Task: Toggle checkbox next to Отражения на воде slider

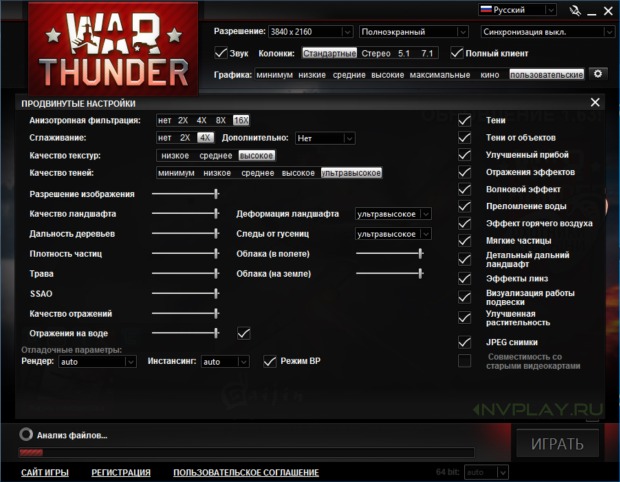Action: (x=244, y=333)
